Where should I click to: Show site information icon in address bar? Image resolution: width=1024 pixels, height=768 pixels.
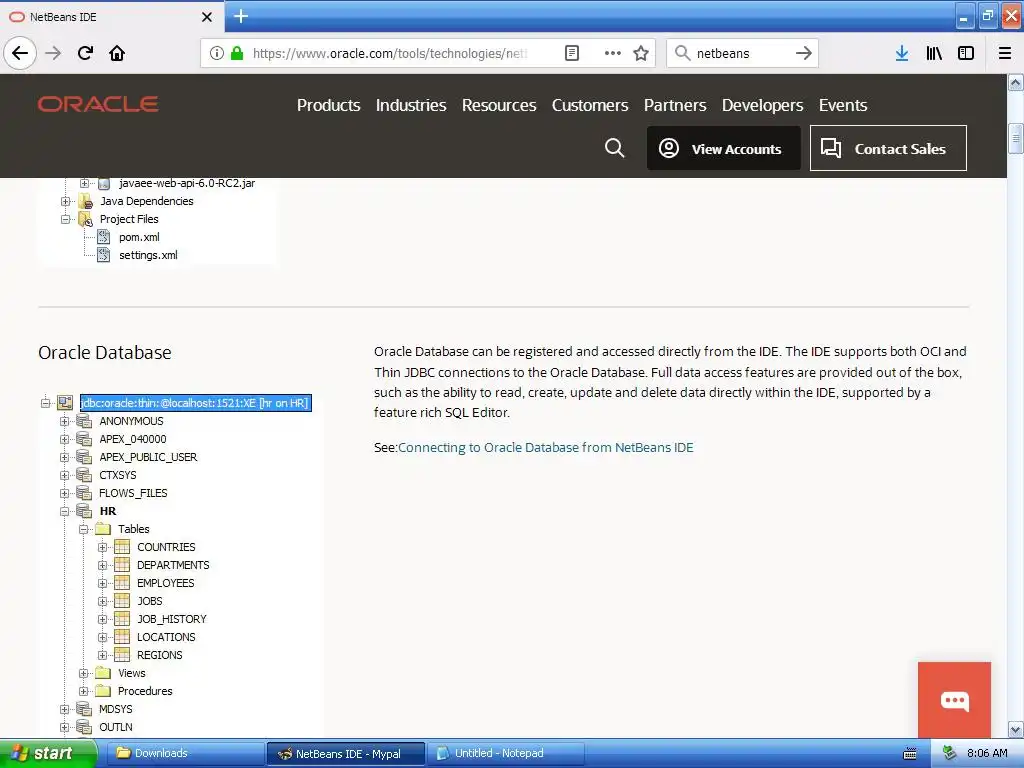click(x=216, y=53)
